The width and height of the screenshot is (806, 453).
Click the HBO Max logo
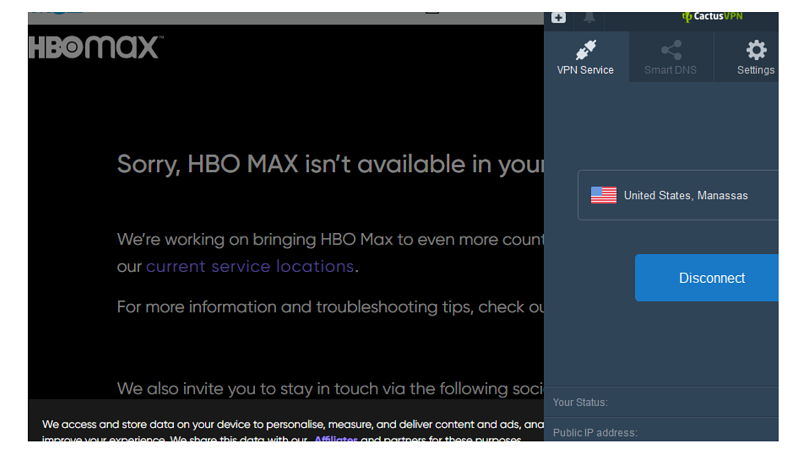pos(96,47)
